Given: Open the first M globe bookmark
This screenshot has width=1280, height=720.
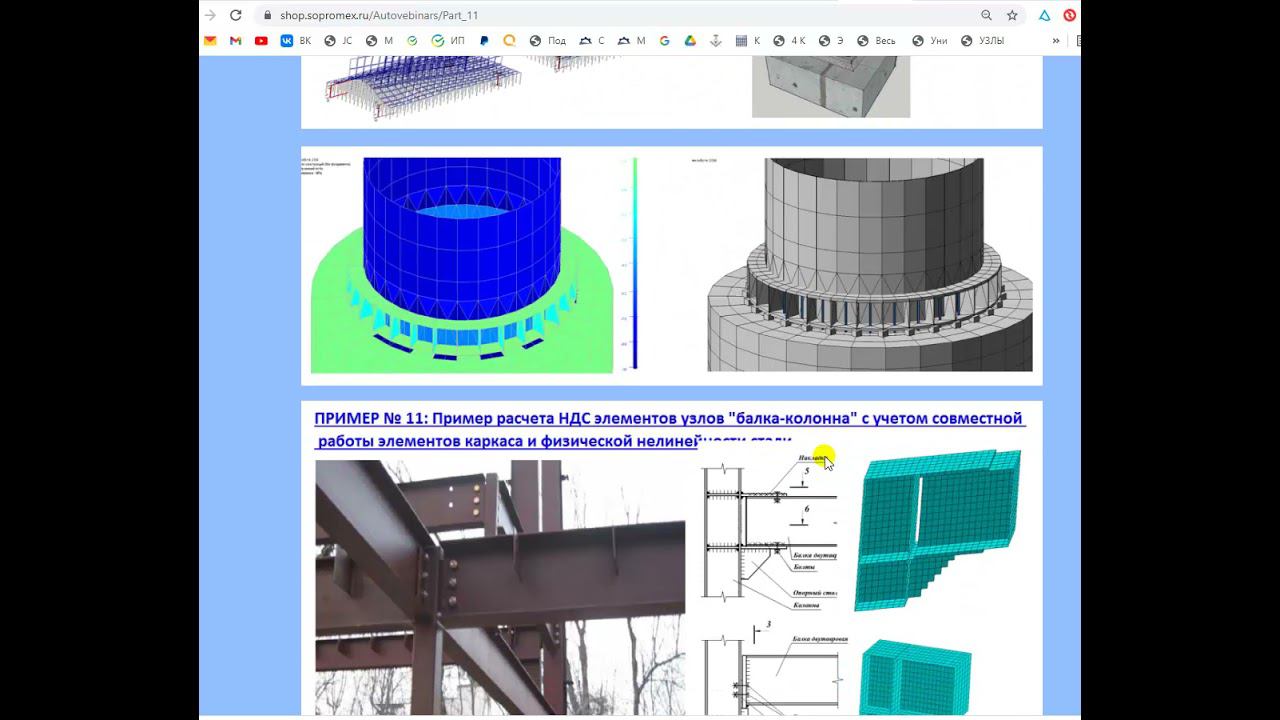Looking at the screenshot, I should tap(379, 41).
